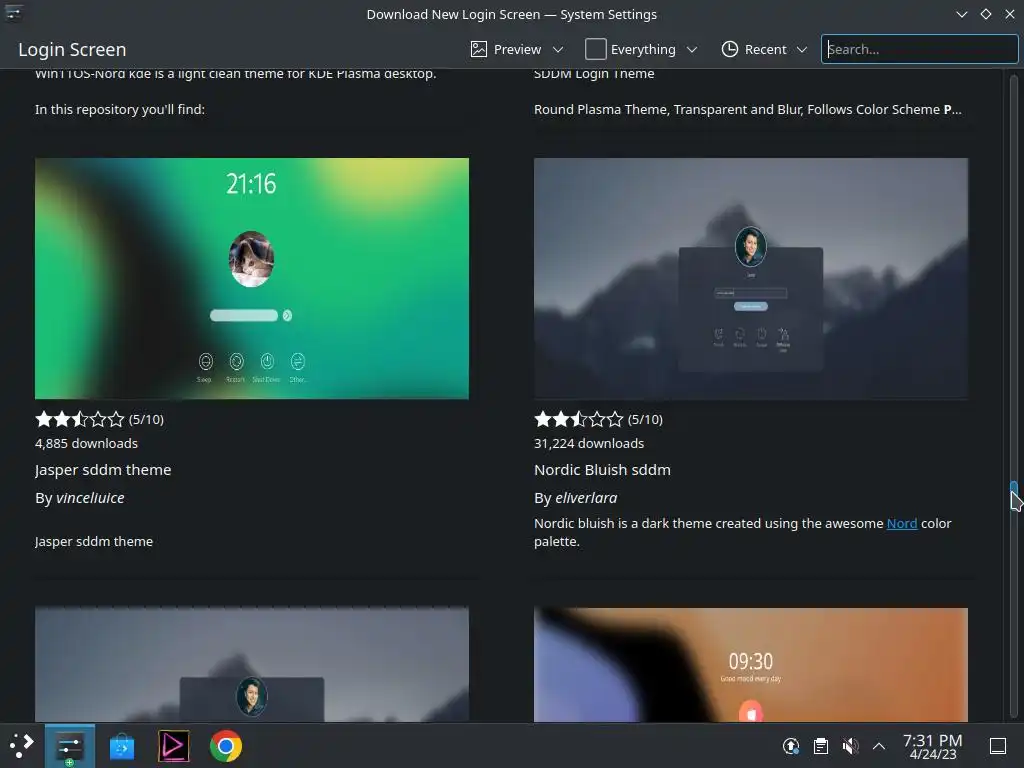The image size is (1024, 768).
Task: Open the KDE application launcher
Action: (21, 745)
